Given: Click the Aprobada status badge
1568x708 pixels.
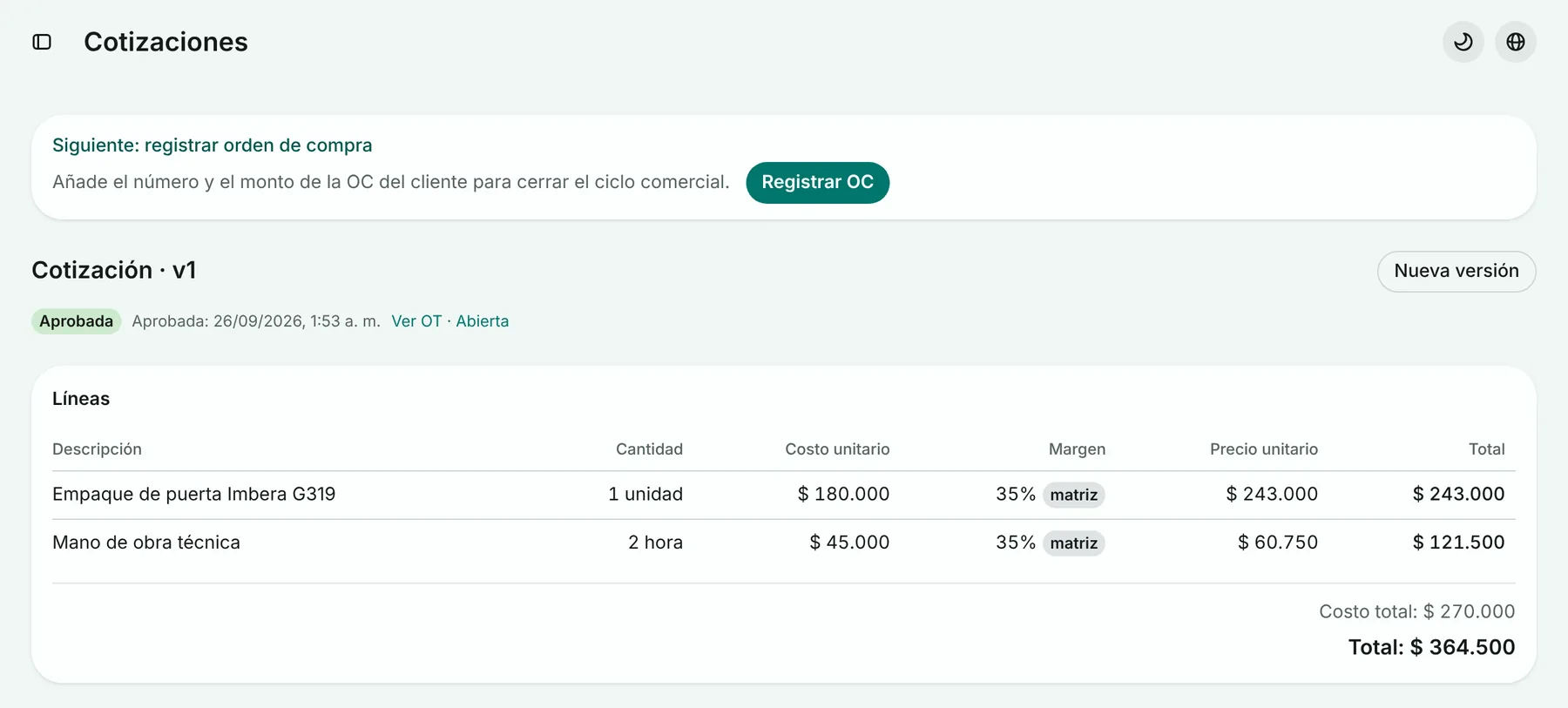Looking at the screenshot, I should tap(77, 321).
